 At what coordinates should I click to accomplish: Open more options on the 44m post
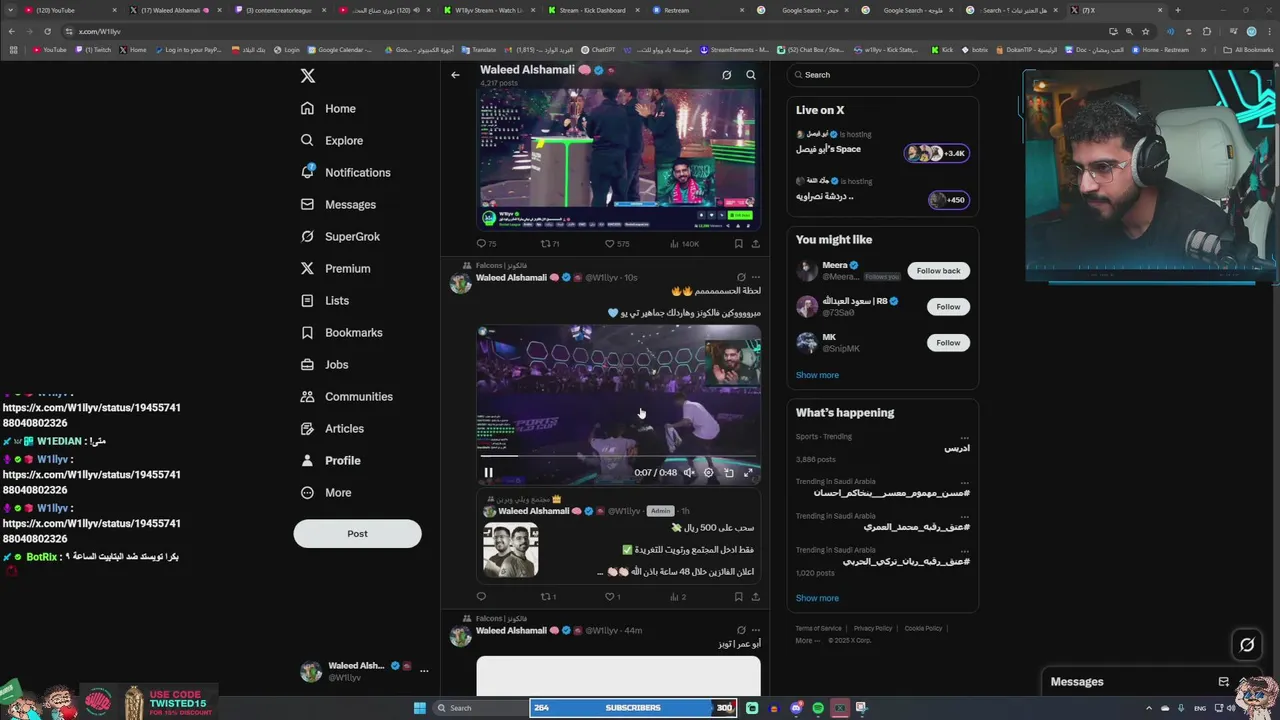point(756,630)
